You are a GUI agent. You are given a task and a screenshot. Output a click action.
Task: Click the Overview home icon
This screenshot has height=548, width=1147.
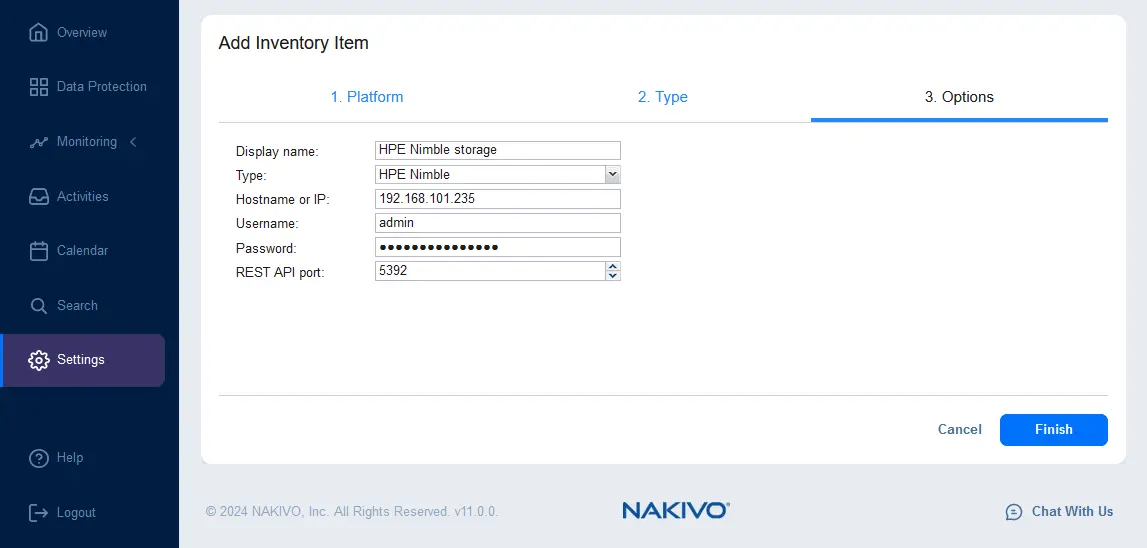[39, 33]
